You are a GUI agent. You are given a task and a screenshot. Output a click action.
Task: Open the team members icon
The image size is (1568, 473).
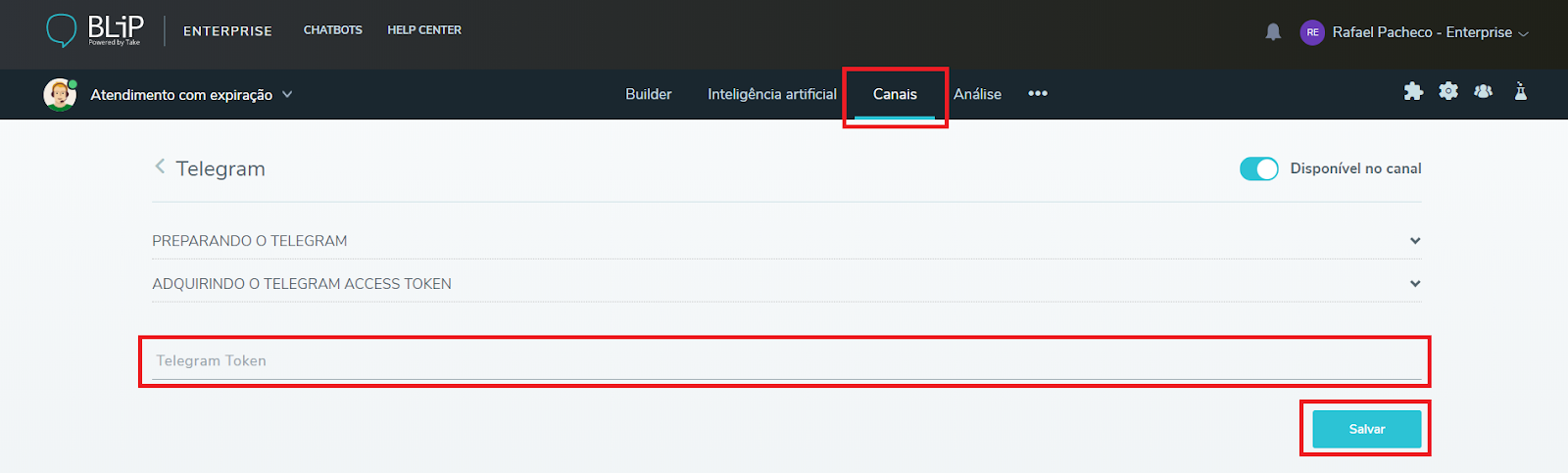pyautogui.click(x=1484, y=92)
